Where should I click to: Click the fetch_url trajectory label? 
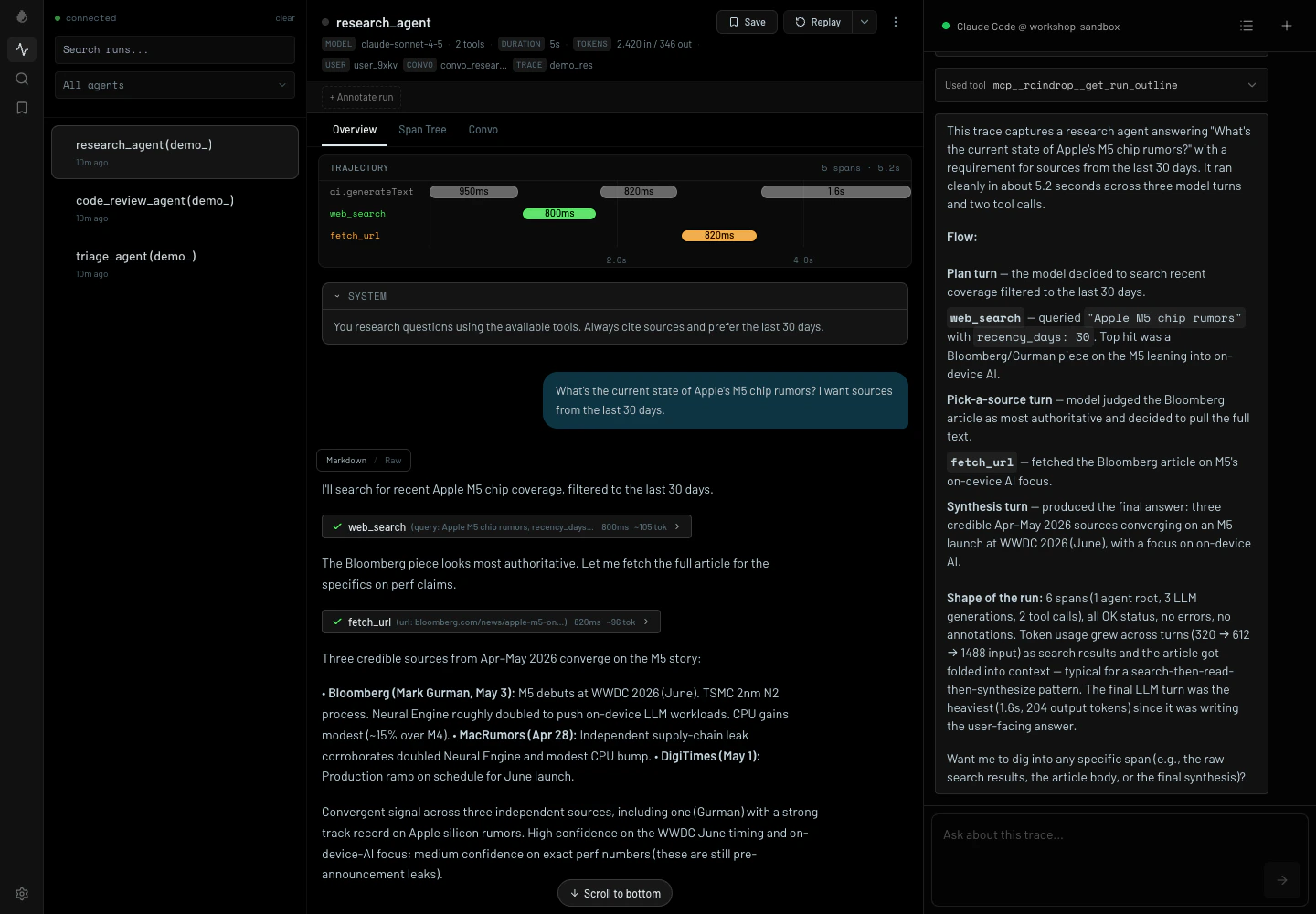point(355,236)
